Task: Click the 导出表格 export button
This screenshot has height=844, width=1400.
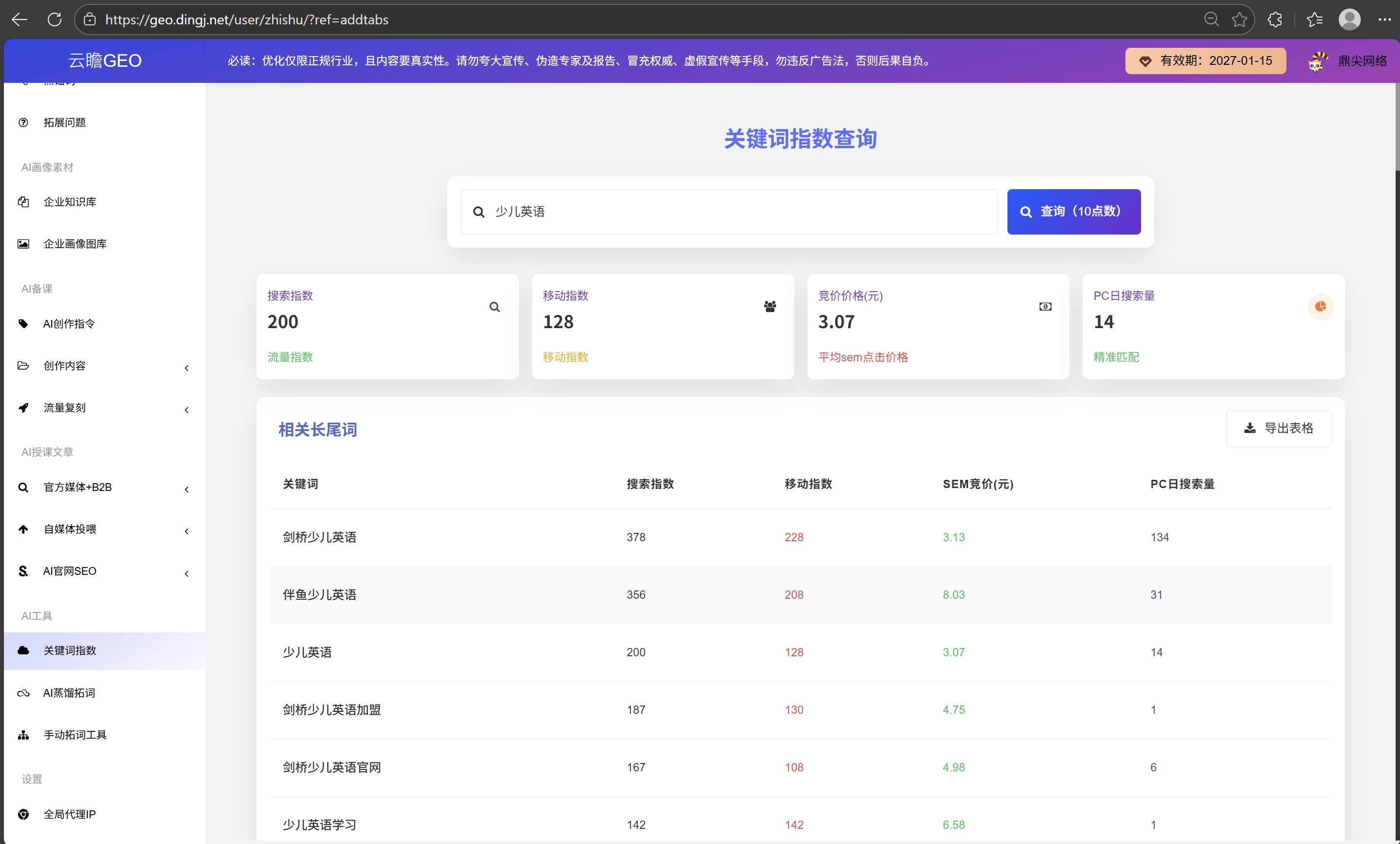Action: 1279,428
